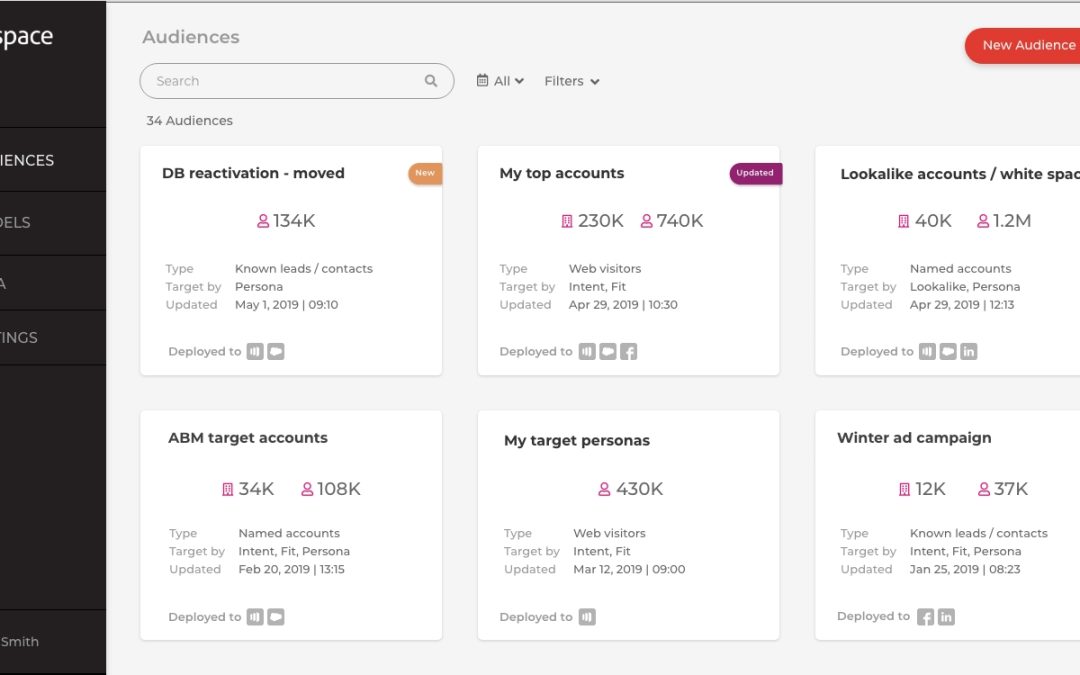Expand the Filters dropdown

(x=571, y=81)
